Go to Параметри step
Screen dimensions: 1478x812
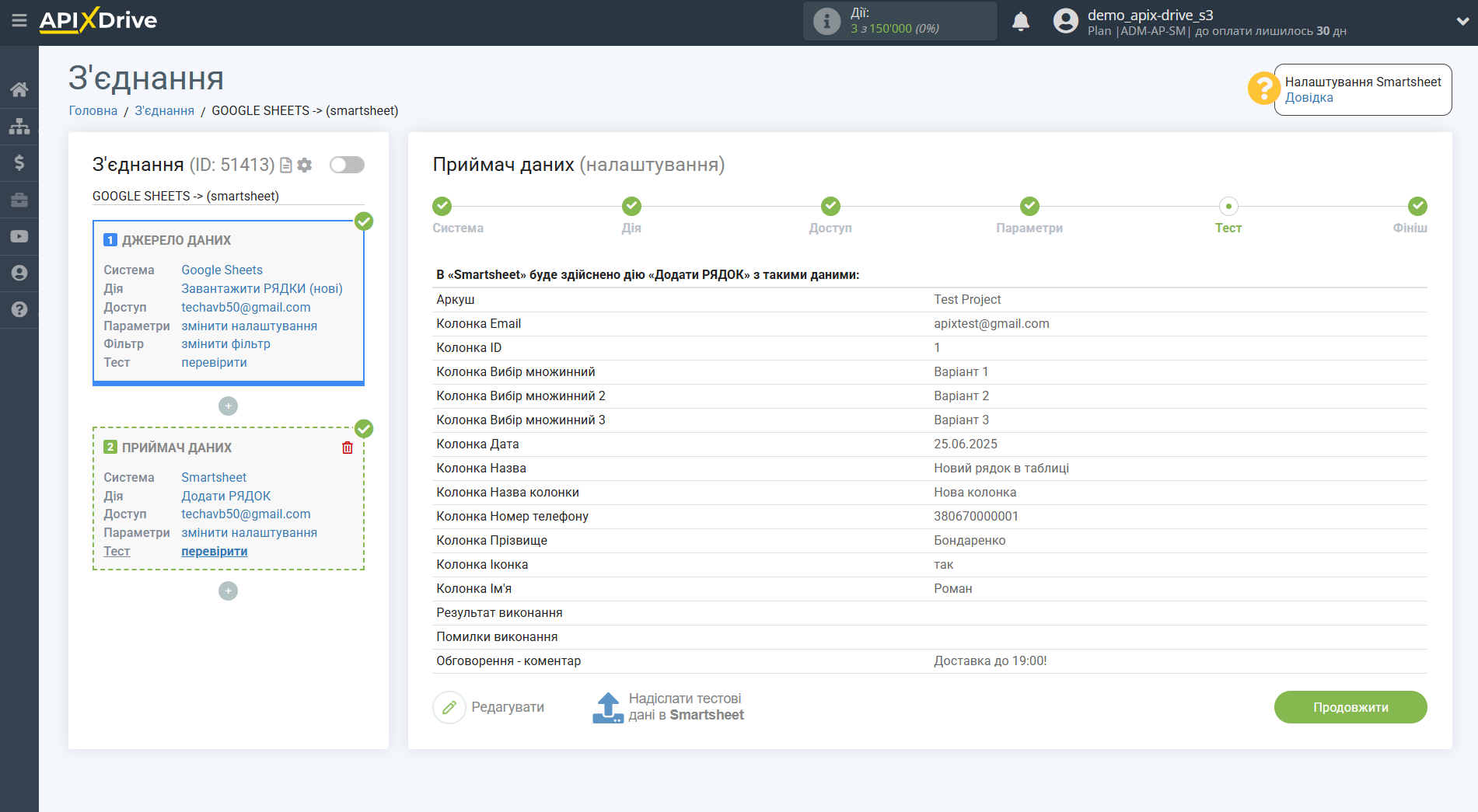[1029, 206]
